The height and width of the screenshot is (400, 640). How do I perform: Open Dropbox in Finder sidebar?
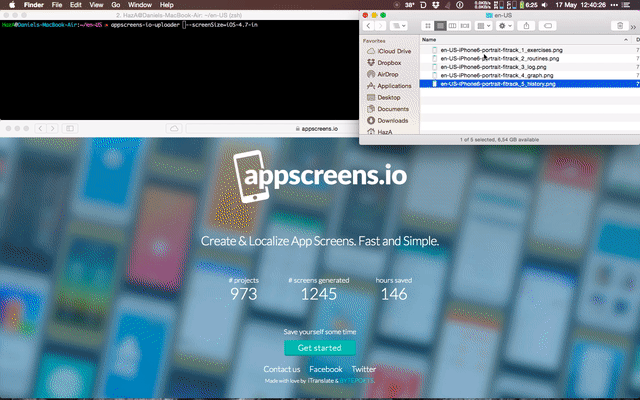coord(384,63)
